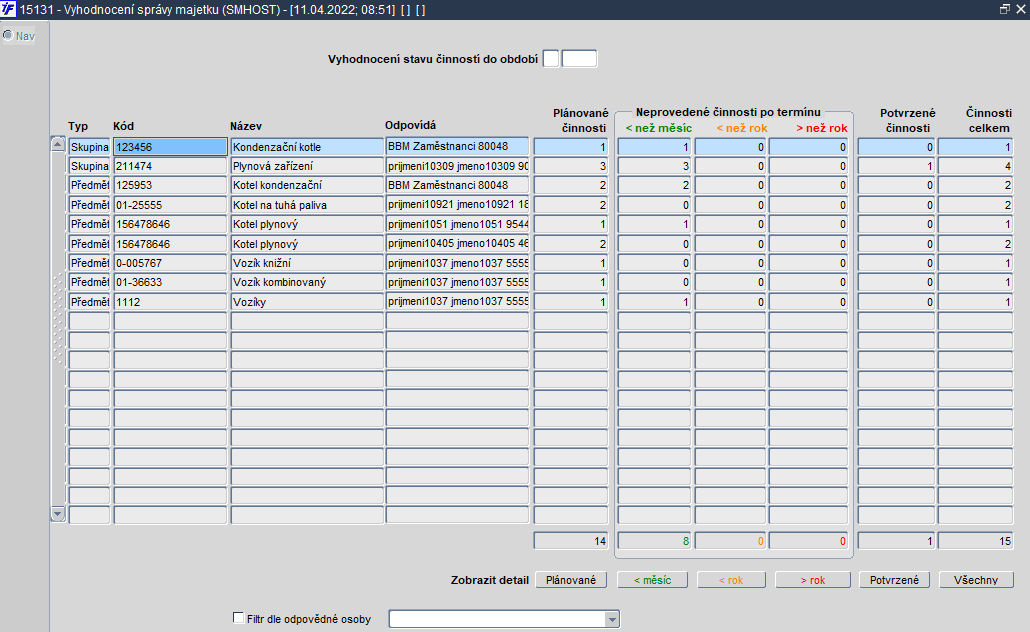
Task: Click Název cell Kondenzační kotle
Action: click(x=307, y=147)
